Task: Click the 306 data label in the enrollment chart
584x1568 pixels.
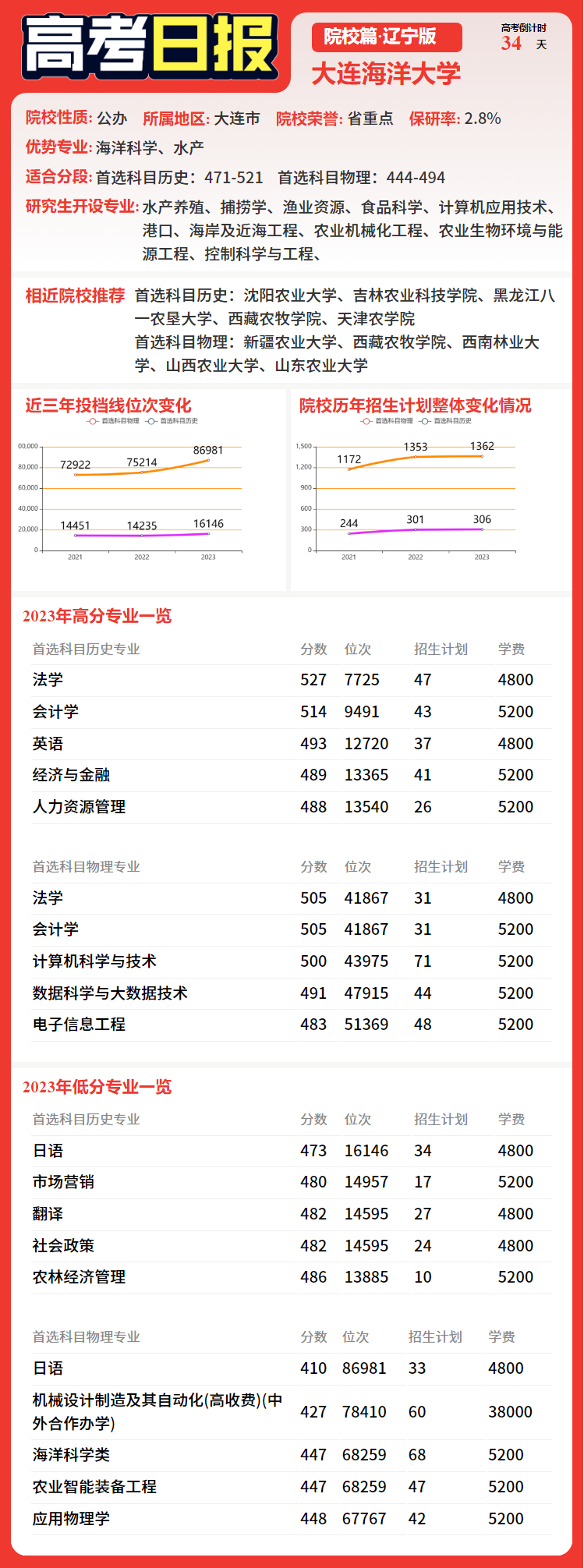Action: click(482, 519)
